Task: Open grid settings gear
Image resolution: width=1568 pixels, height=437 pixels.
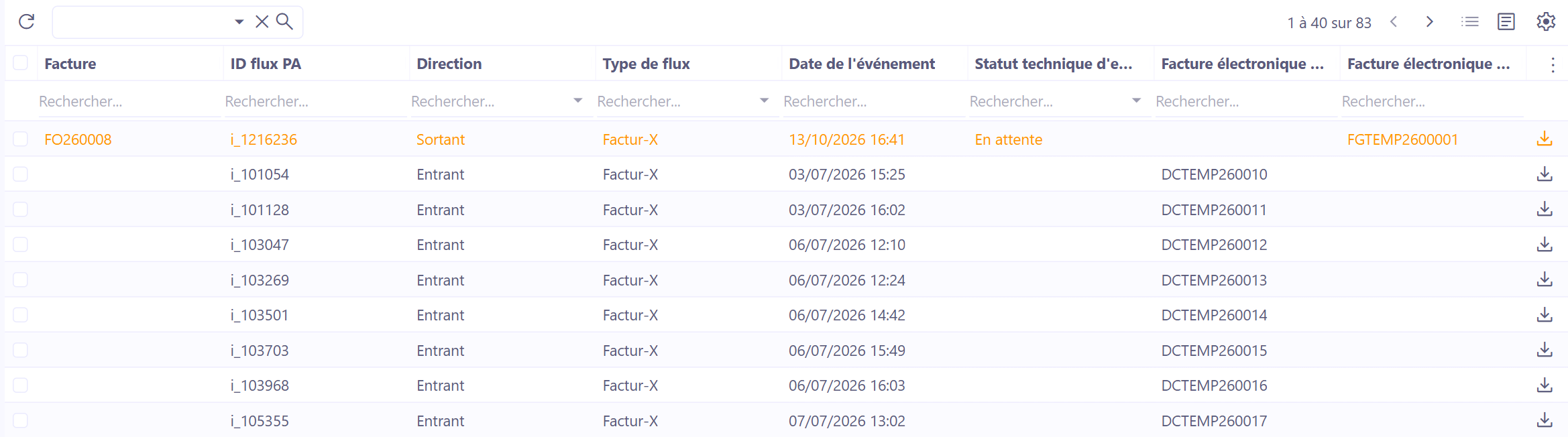Action: [x=1546, y=22]
